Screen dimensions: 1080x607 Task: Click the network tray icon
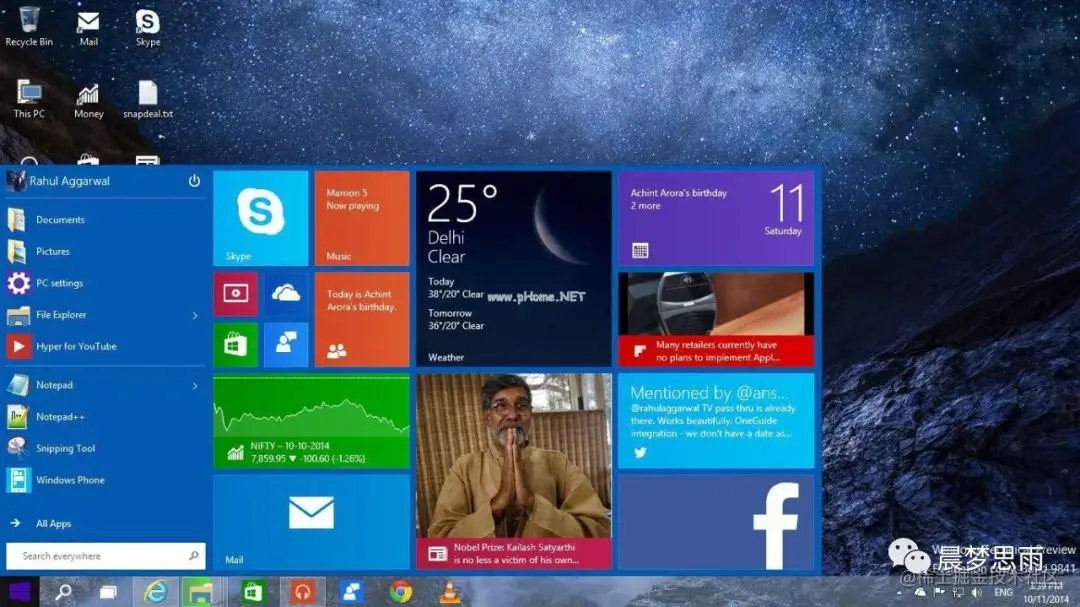coord(958,593)
